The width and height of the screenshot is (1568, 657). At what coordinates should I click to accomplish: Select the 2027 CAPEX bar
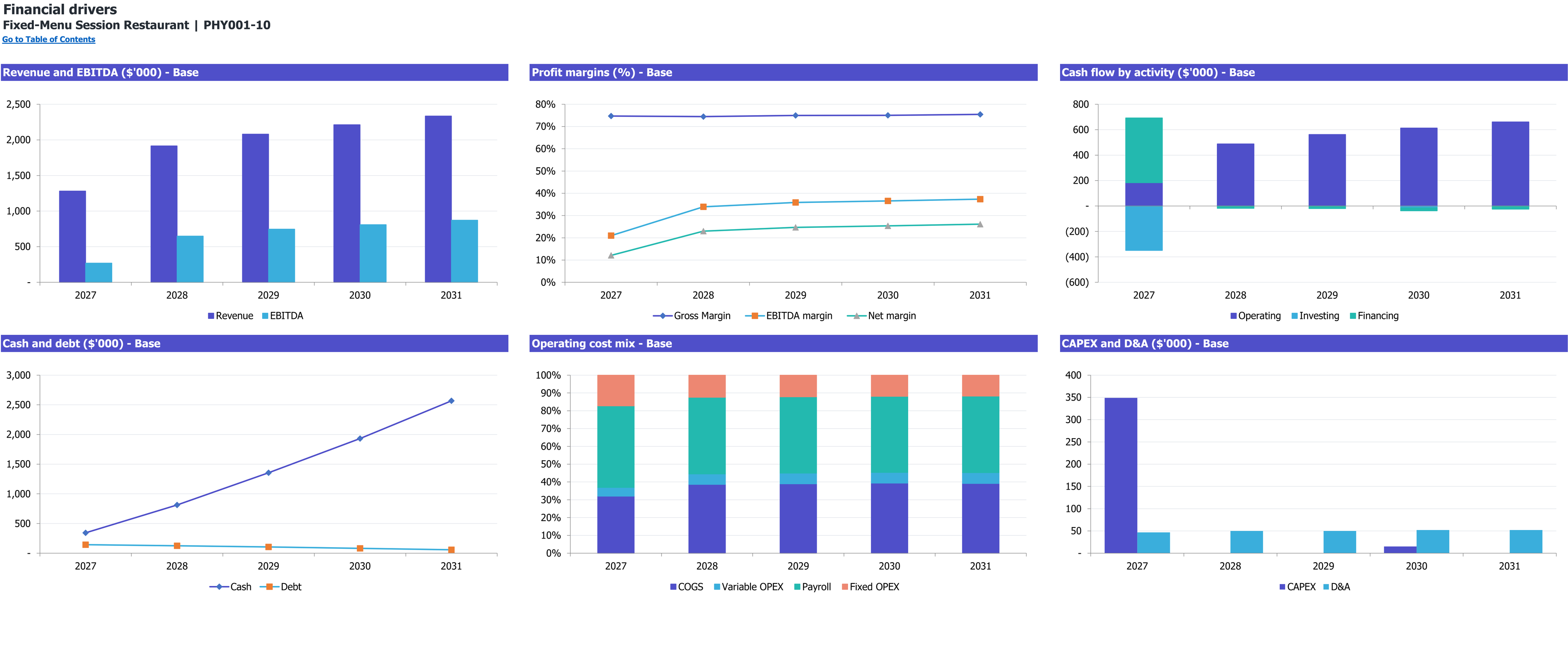click(1120, 476)
